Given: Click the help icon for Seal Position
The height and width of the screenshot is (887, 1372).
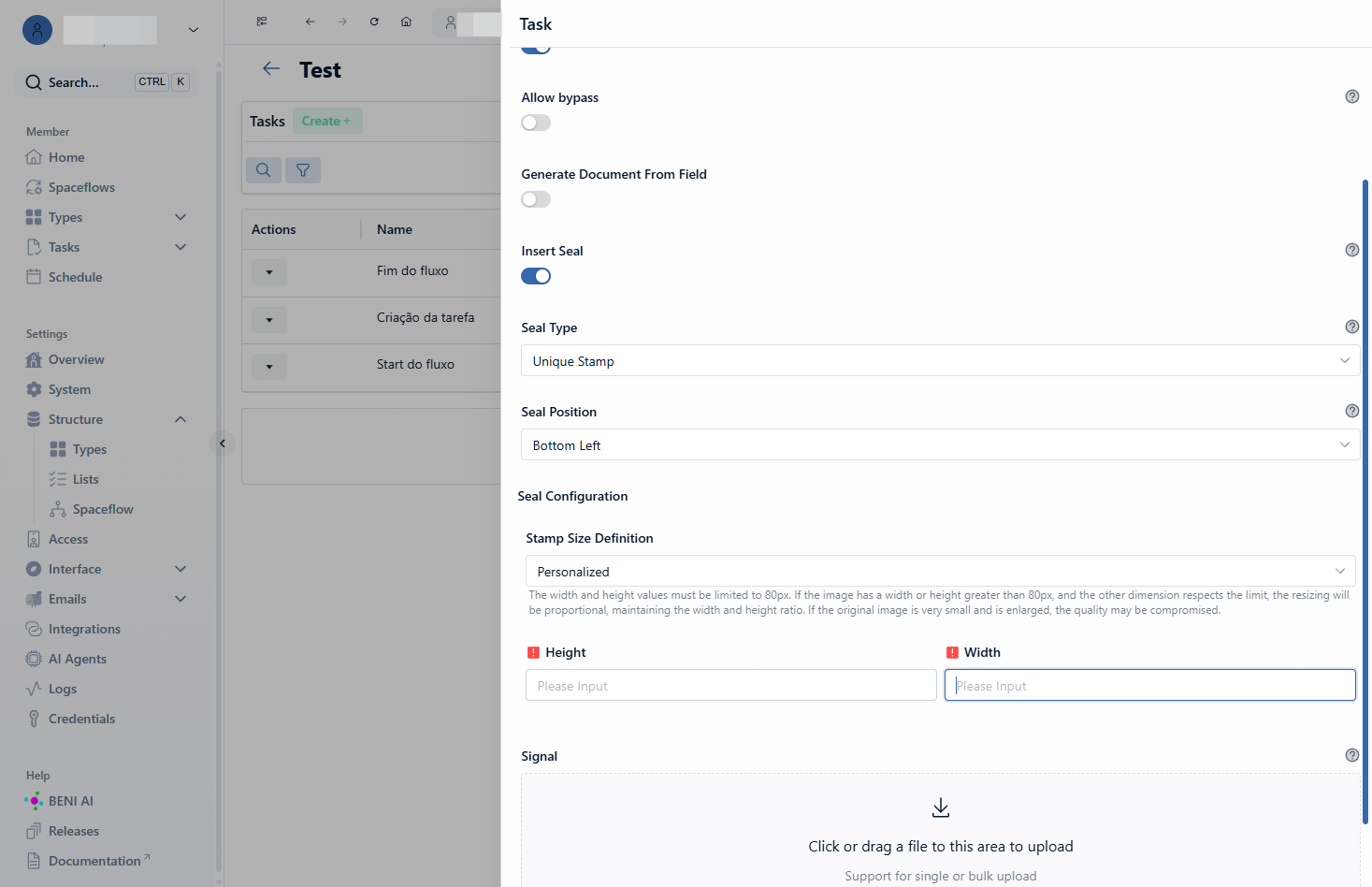Looking at the screenshot, I should tap(1351, 411).
